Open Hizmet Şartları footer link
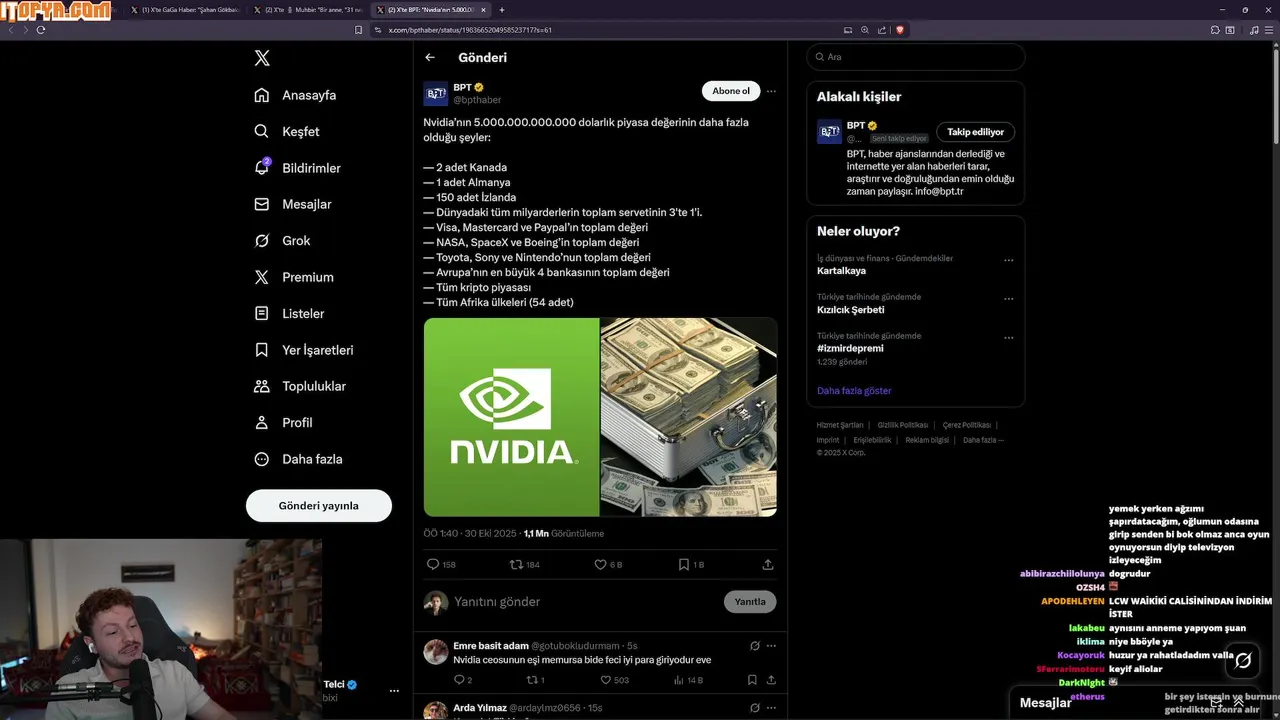Viewport: 1280px width, 720px height. click(x=840, y=425)
